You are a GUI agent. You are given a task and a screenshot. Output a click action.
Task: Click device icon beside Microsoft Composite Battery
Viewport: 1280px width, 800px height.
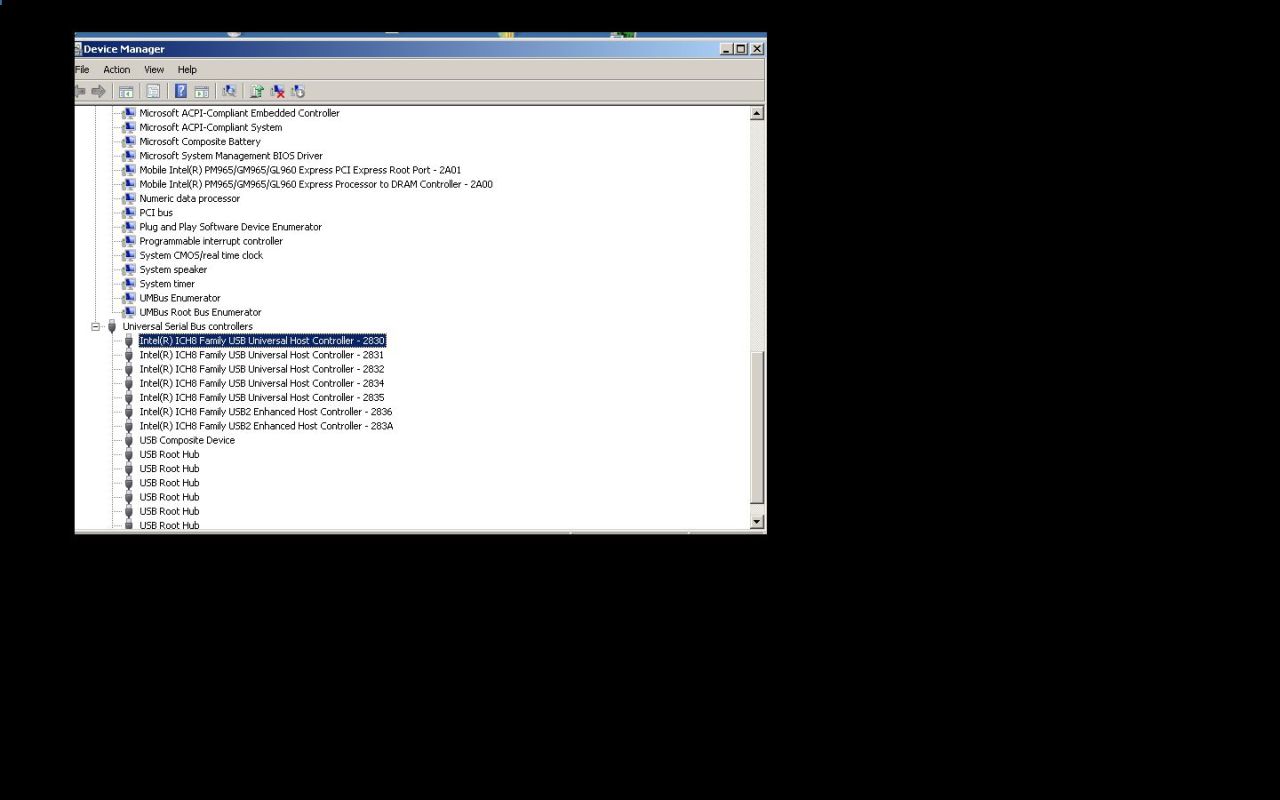pos(128,142)
